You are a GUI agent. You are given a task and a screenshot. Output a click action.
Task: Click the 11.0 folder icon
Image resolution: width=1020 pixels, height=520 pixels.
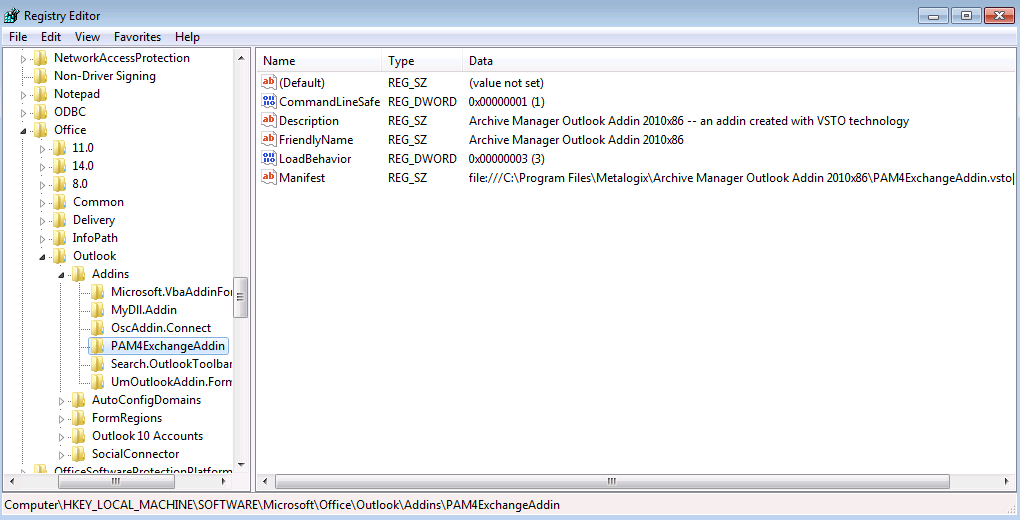tap(60, 148)
